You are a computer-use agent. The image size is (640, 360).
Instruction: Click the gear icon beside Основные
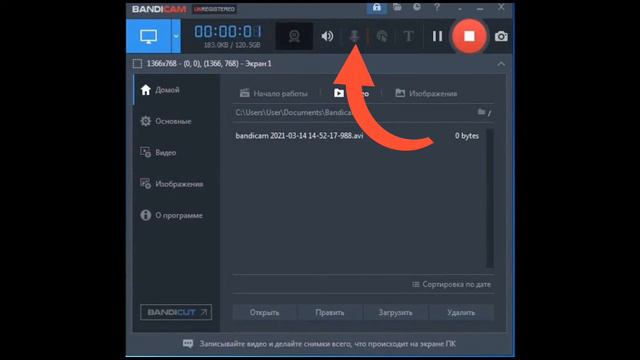click(146, 121)
